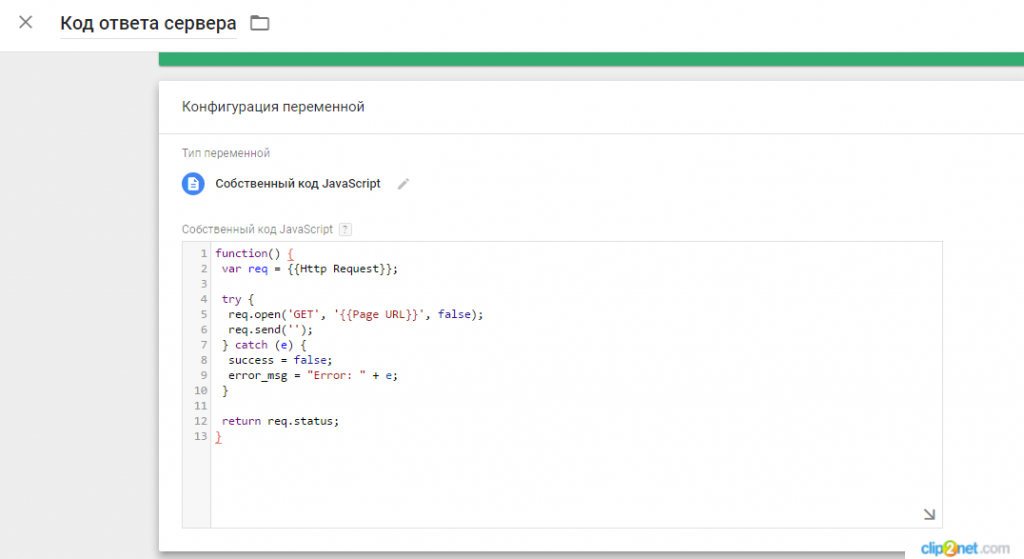
Task: Select 'Собственный код JavaScript' variable type label
Action: (298, 184)
